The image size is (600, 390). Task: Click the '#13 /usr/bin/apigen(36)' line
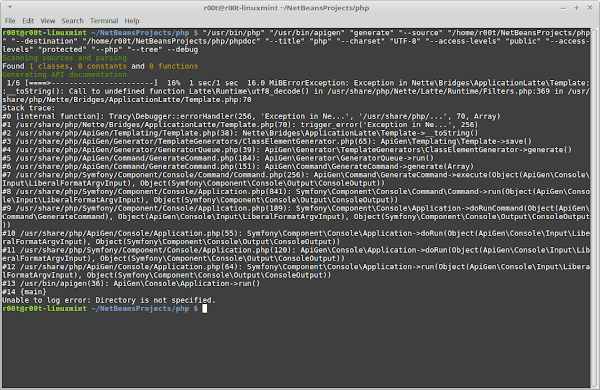pyautogui.click(x=131, y=283)
